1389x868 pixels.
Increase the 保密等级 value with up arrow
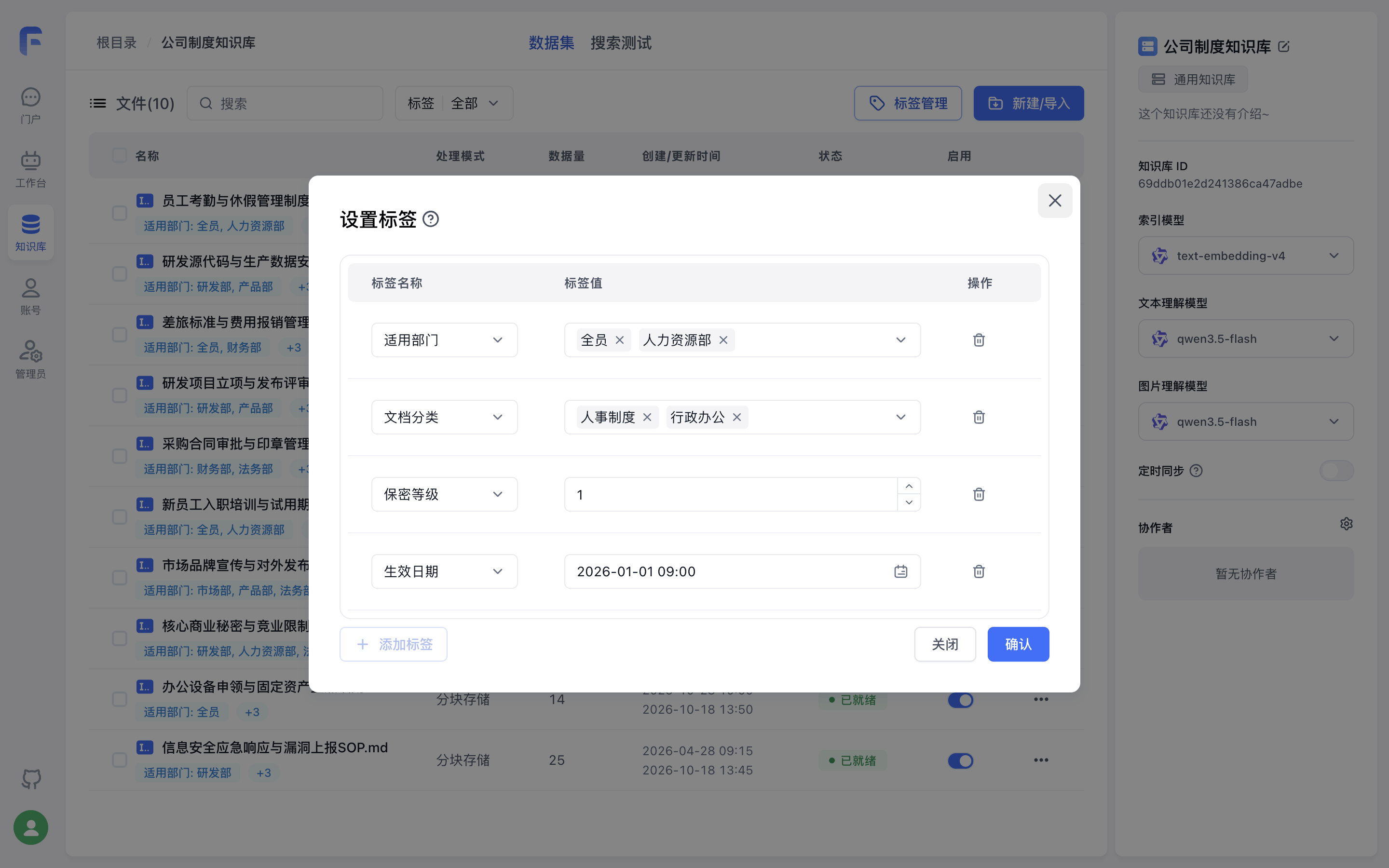click(x=909, y=486)
